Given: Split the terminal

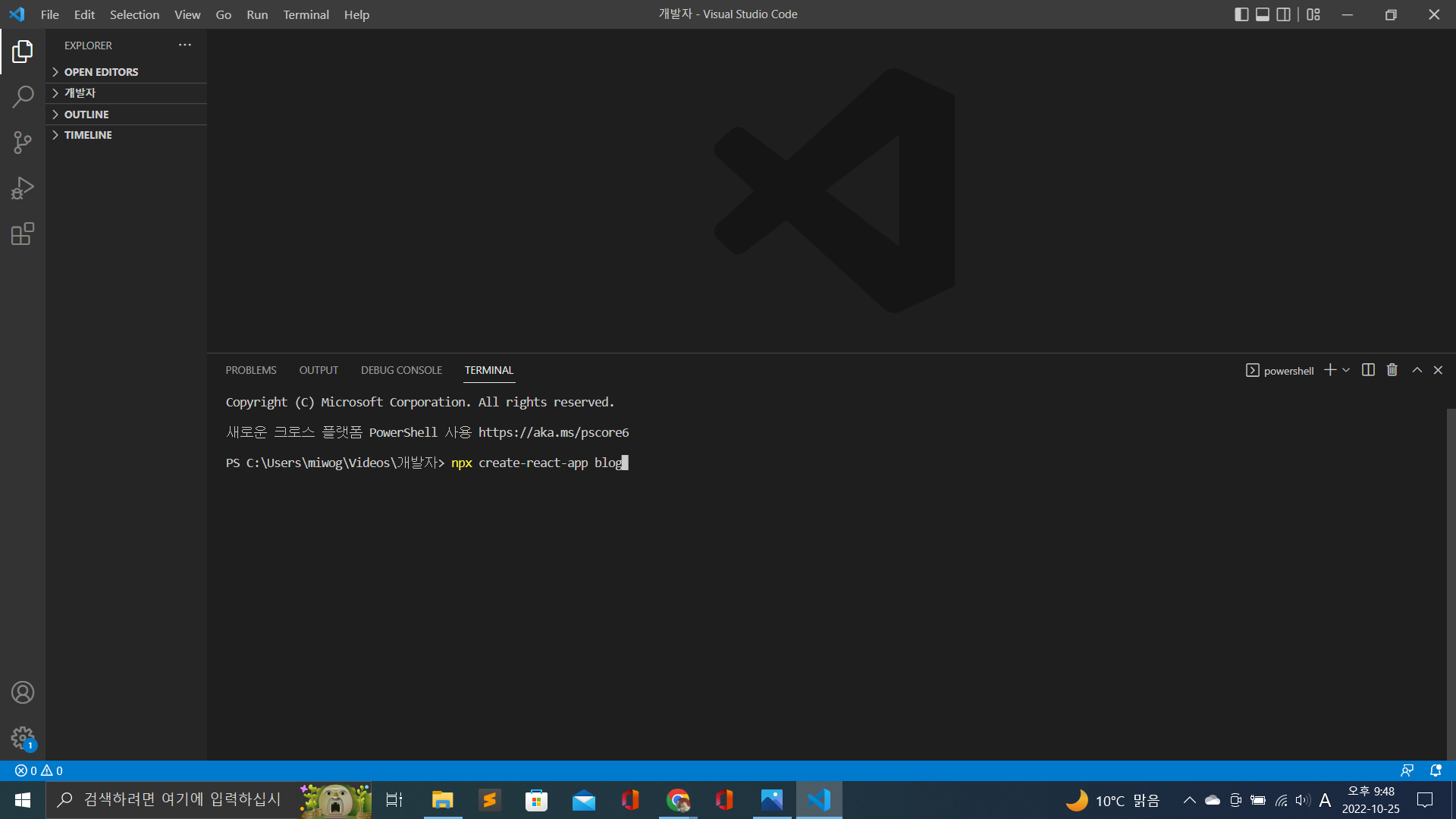Looking at the screenshot, I should (1368, 370).
